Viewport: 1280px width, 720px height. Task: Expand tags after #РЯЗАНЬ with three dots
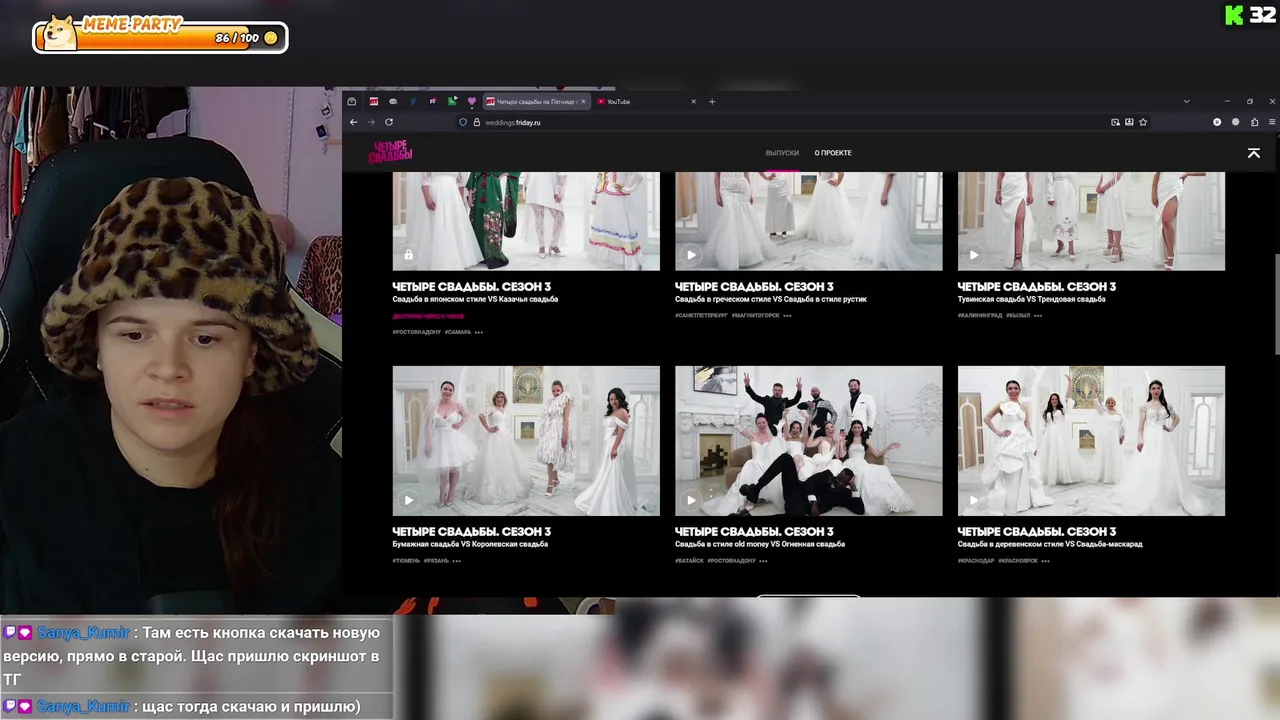pyautogui.click(x=457, y=561)
